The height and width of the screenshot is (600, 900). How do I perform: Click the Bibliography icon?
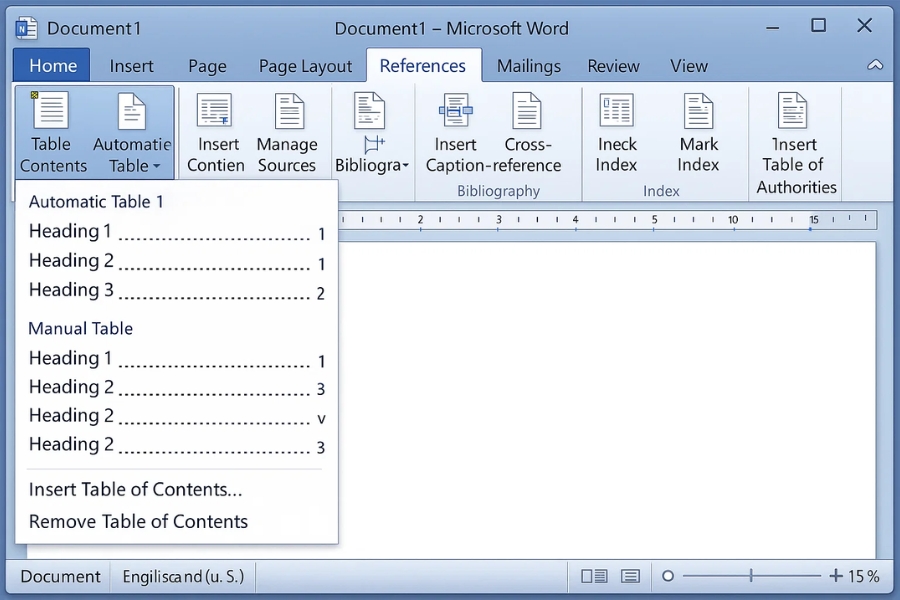(x=371, y=115)
